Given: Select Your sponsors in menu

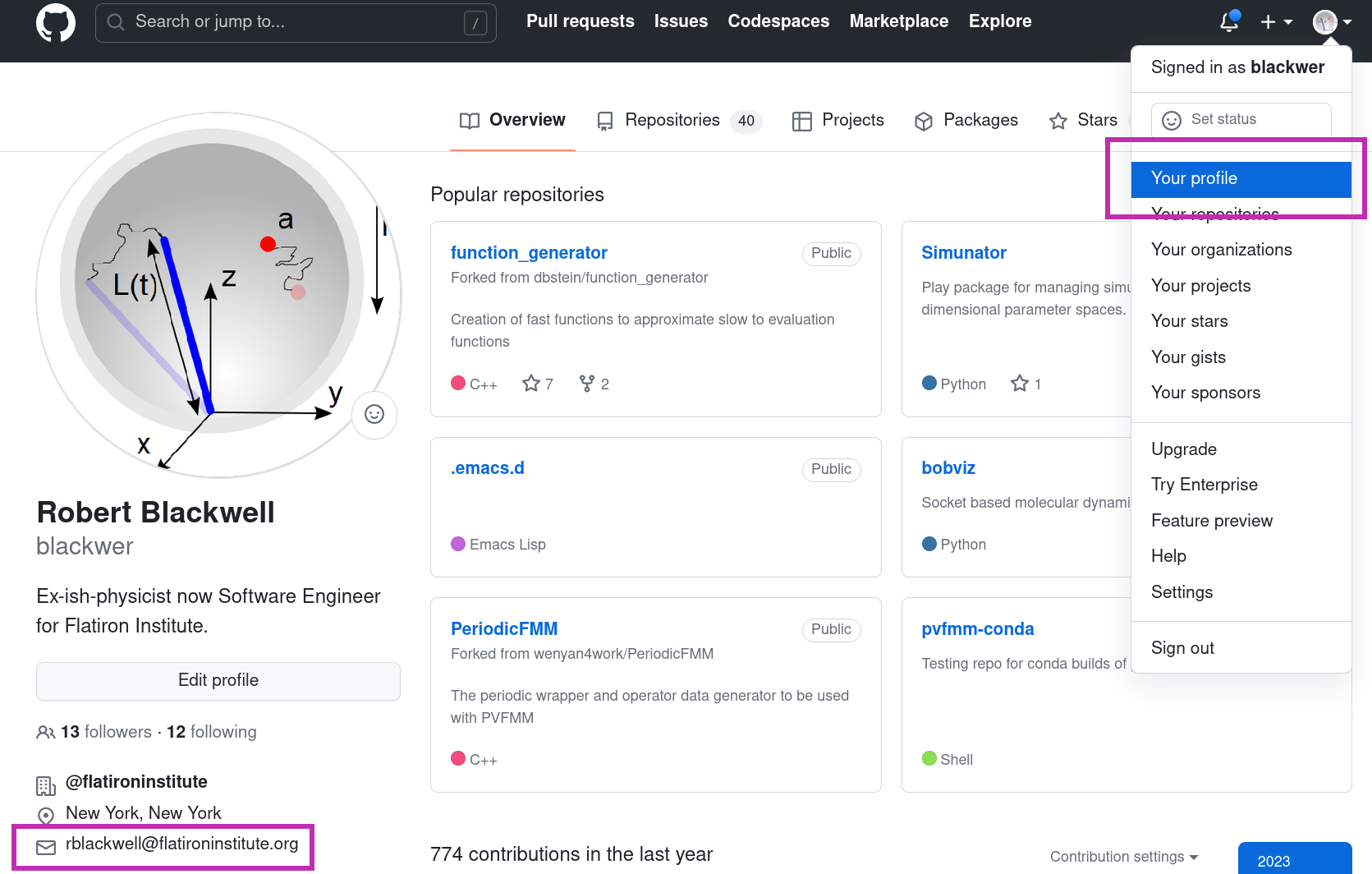Looking at the screenshot, I should [x=1241, y=393].
